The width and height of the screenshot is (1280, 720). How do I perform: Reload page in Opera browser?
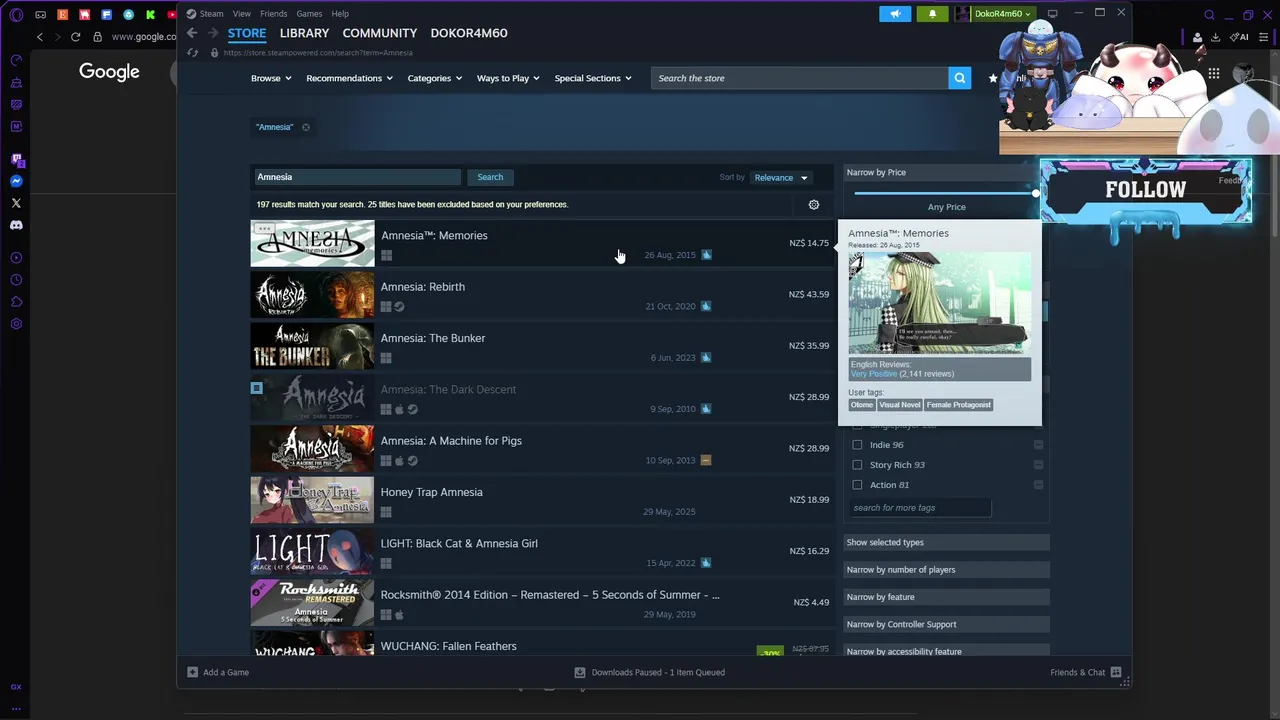[x=75, y=37]
